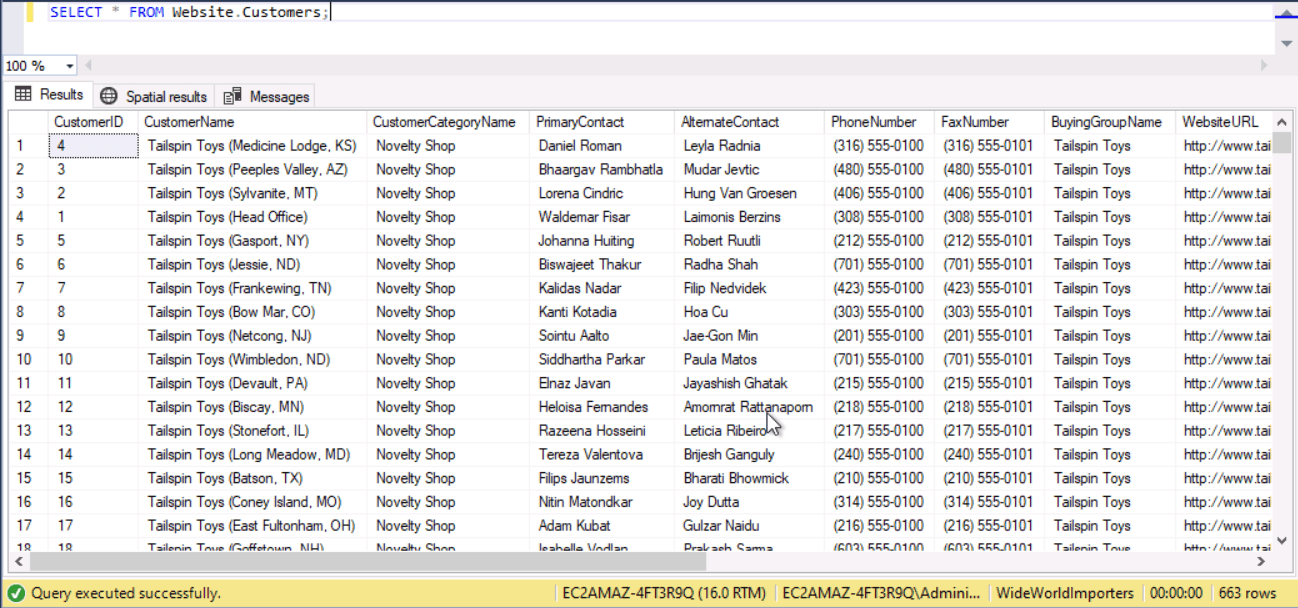Image resolution: width=1298 pixels, height=608 pixels.
Task: Select the Leticia Ribeiro cell
Action: (x=750, y=431)
